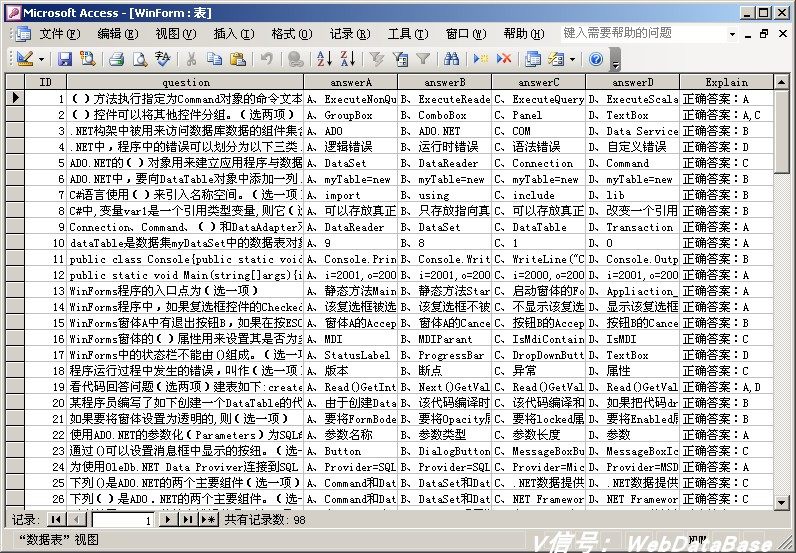The height and width of the screenshot is (553, 796).
Task: Open the table control menu icon beside 文件
Action: click(22, 34)
